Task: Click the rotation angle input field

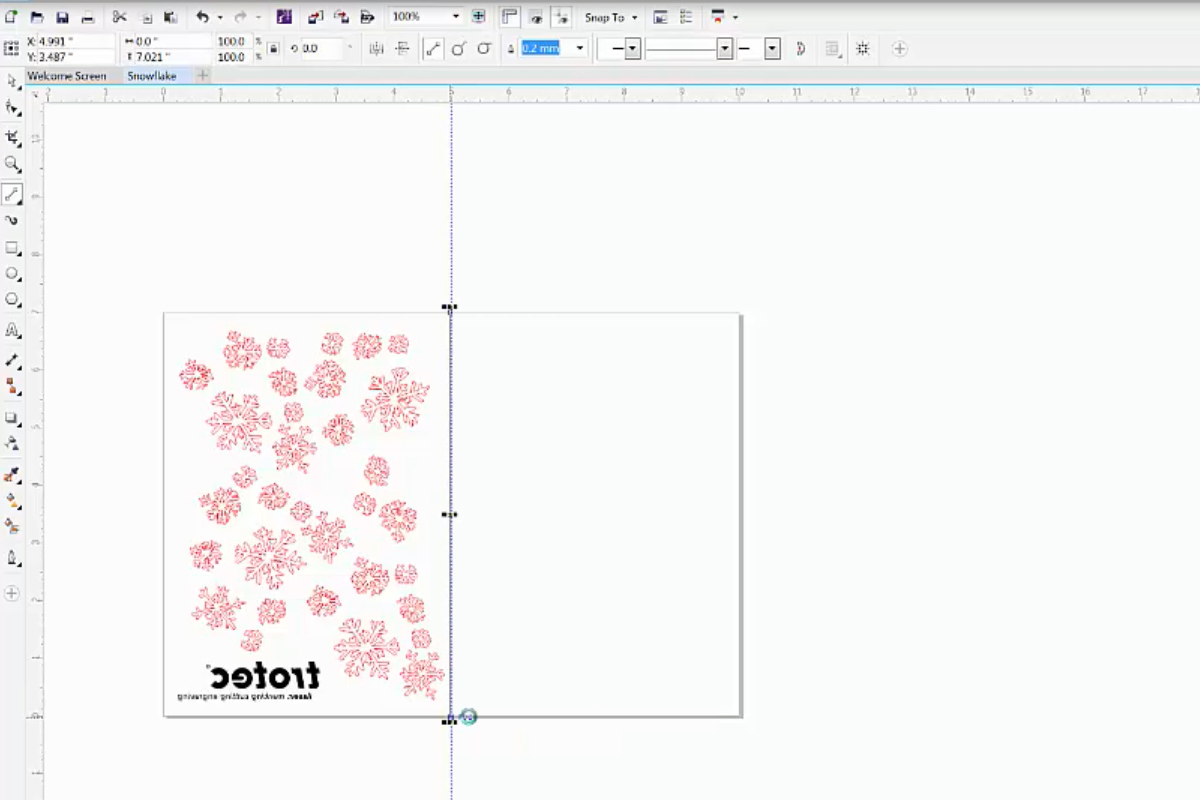Action: pyautogui.click(x=325, y=48)
